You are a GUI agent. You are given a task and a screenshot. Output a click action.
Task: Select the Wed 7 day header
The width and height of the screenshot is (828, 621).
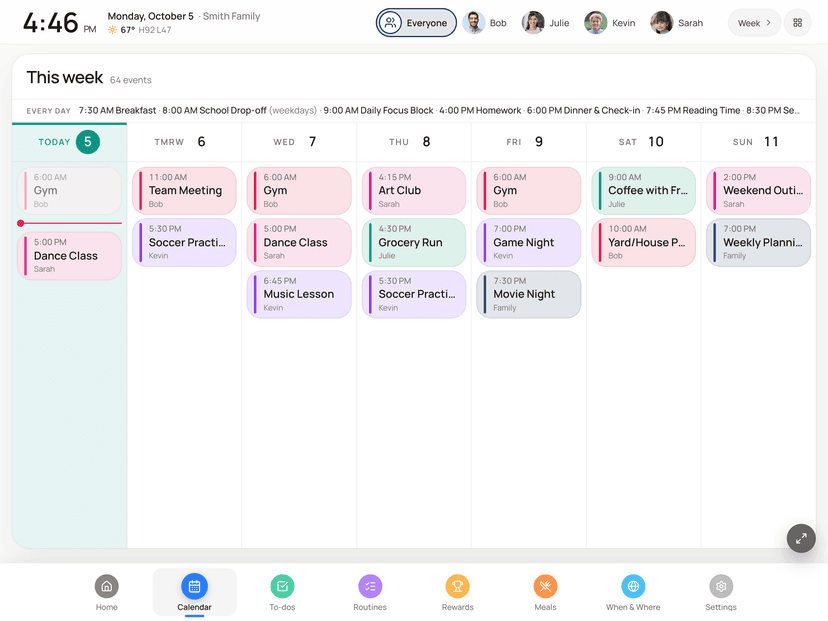click(299, 142)
